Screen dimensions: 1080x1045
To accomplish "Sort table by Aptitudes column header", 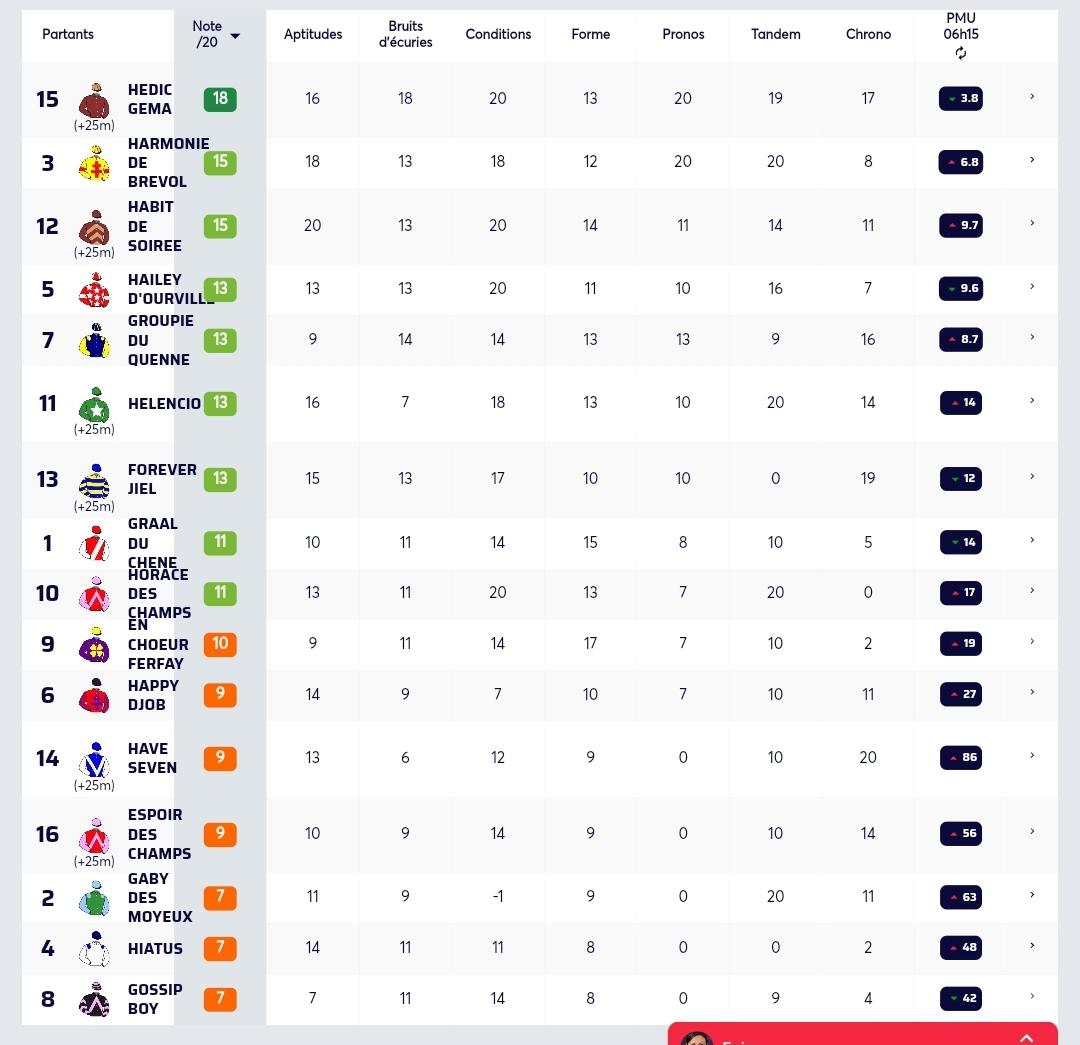I will (x=313, y=34).
